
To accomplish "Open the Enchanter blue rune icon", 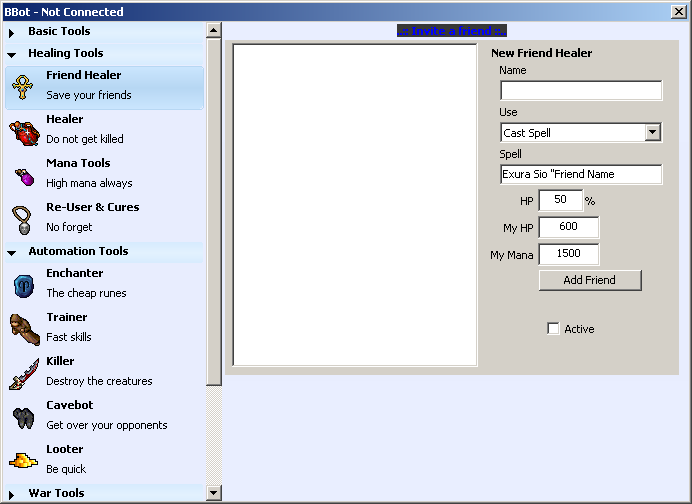I will tap(24, 285).
